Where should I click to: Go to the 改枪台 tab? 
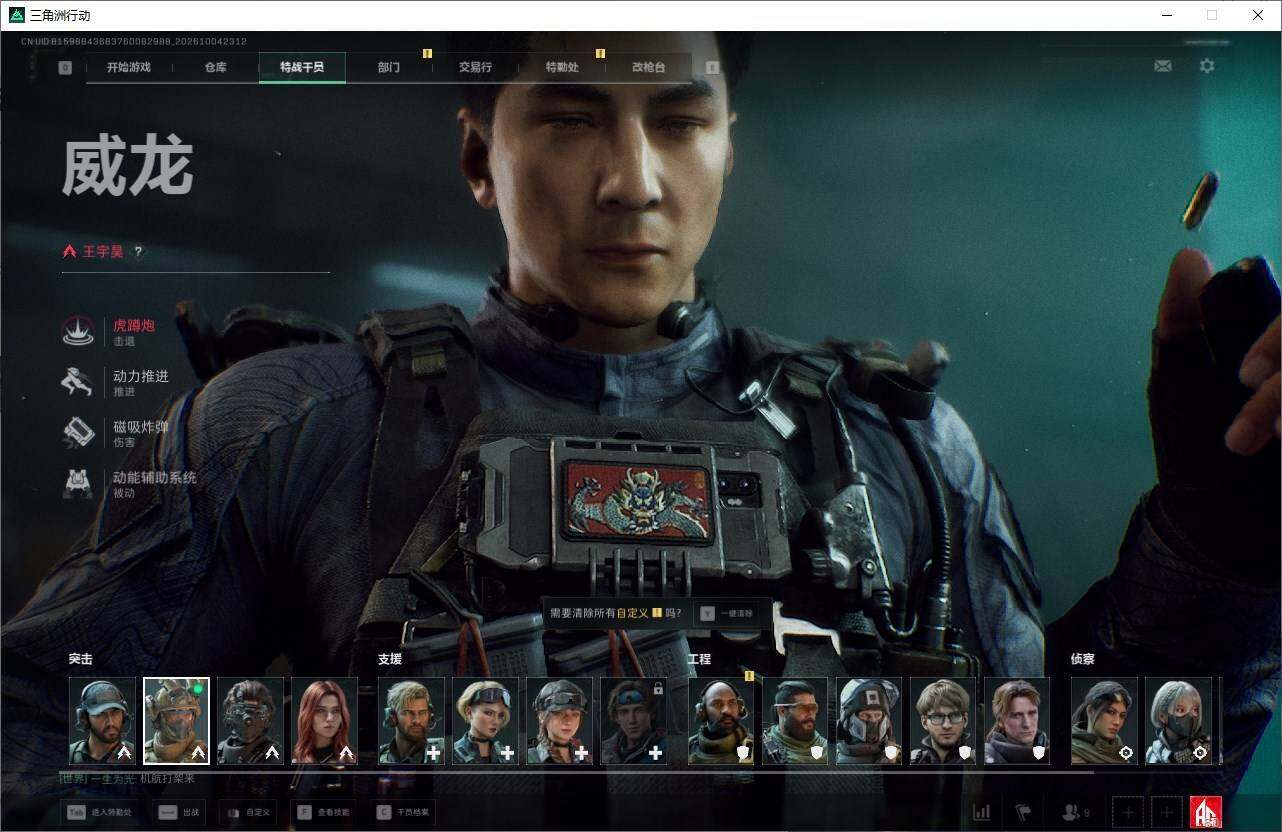coord(648,67)
